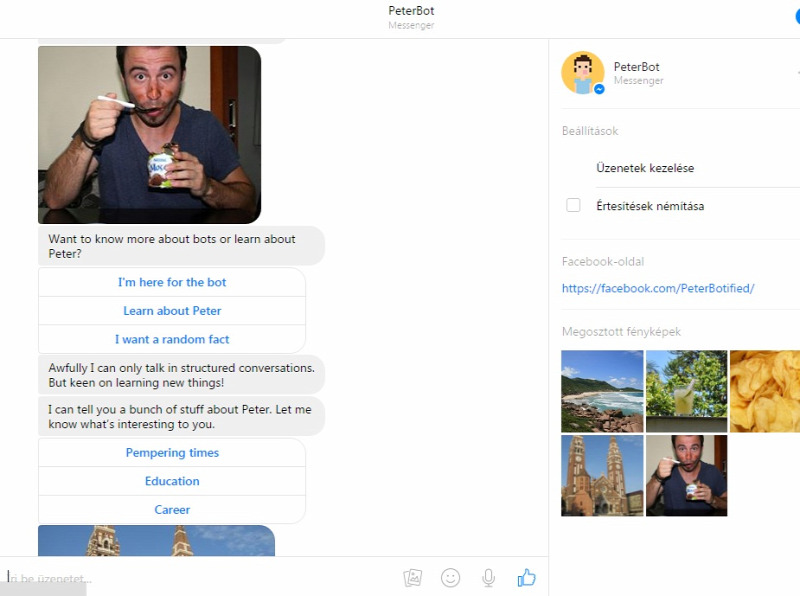Viewport: 800px width, 596px height.
Task: Click the 'Want to know more about bots' message
Action: [x=181, y=246]
